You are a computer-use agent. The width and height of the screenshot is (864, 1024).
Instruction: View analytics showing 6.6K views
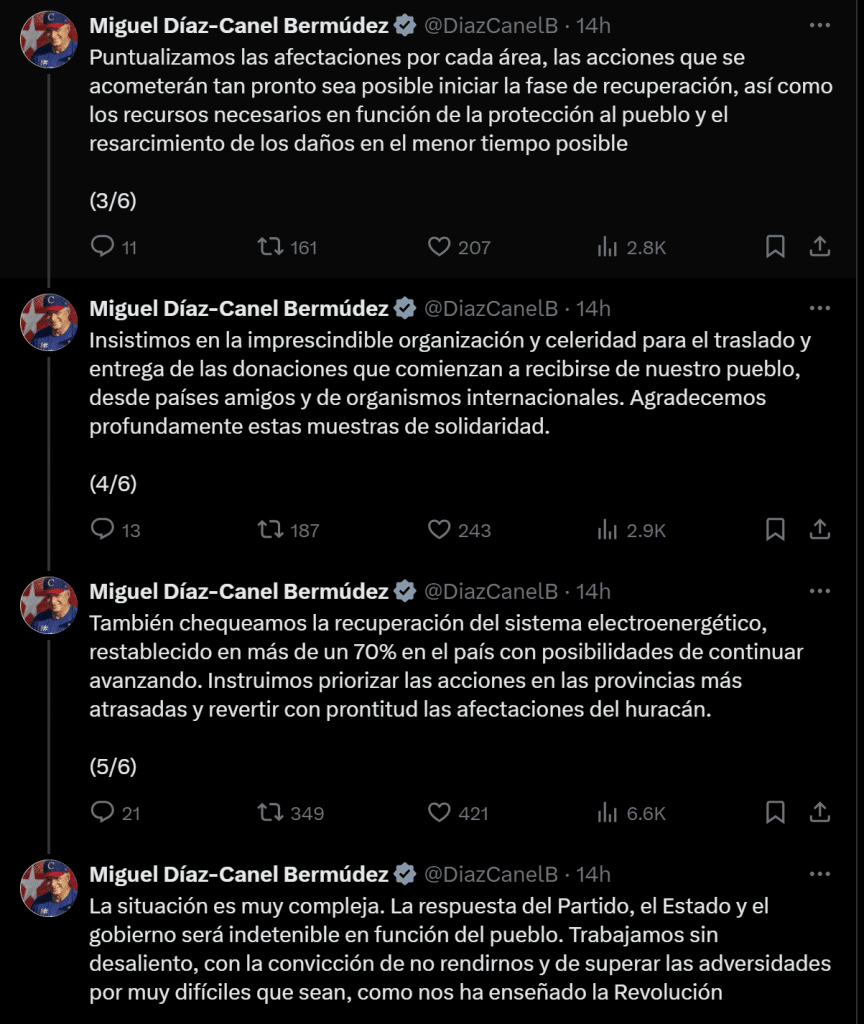point(607,813)
